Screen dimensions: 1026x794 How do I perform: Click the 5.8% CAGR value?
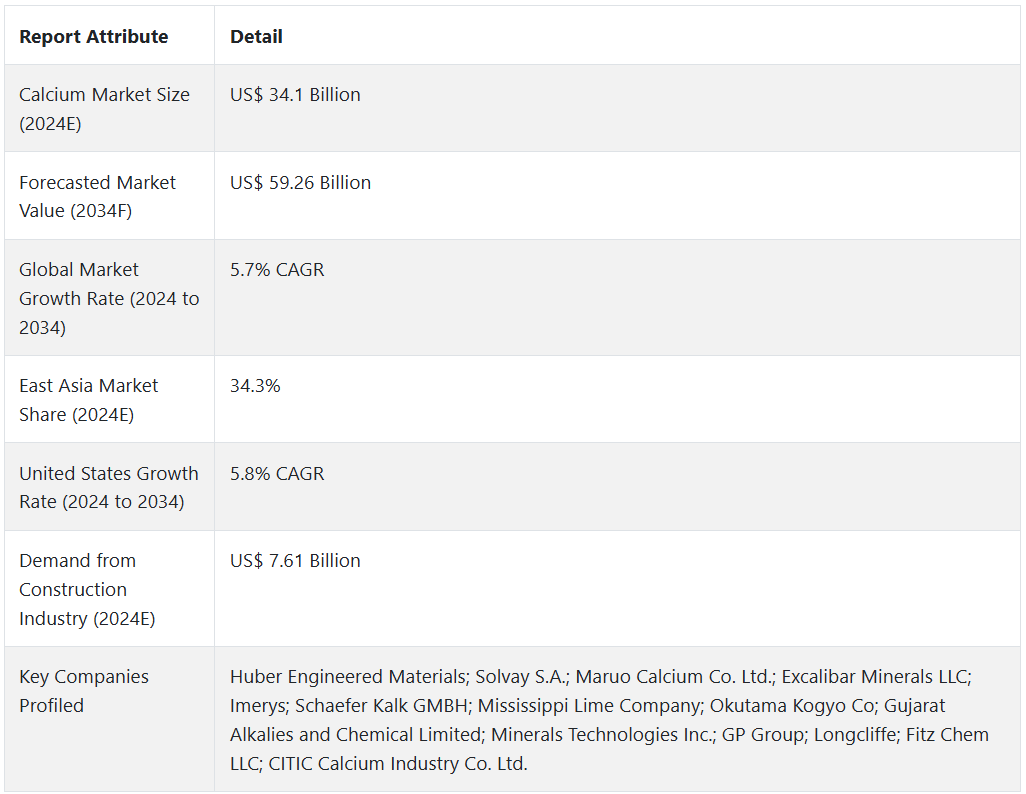coord(277,474)
